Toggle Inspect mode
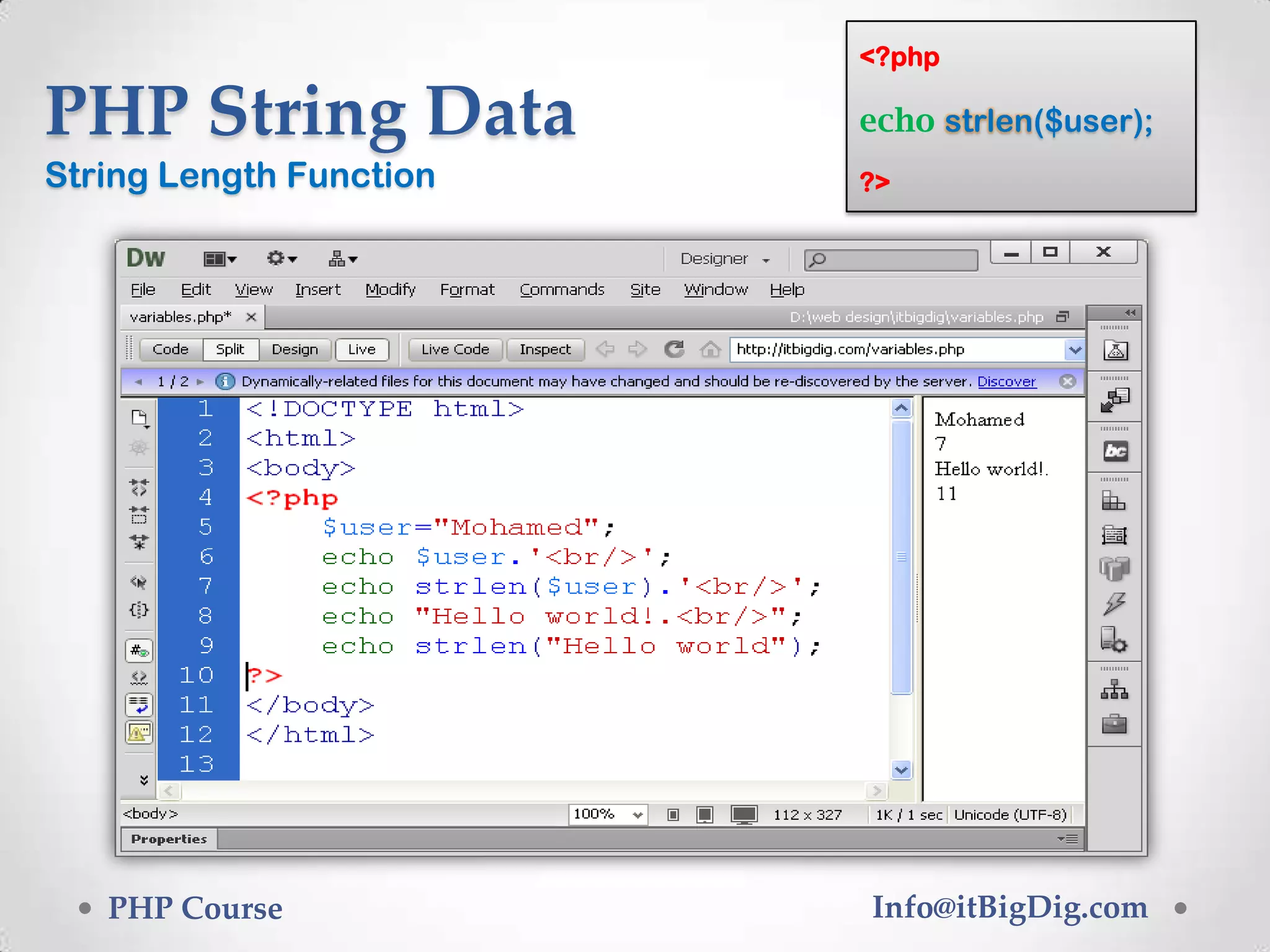Screen dimensions: 1270x952 pos(545,350)
